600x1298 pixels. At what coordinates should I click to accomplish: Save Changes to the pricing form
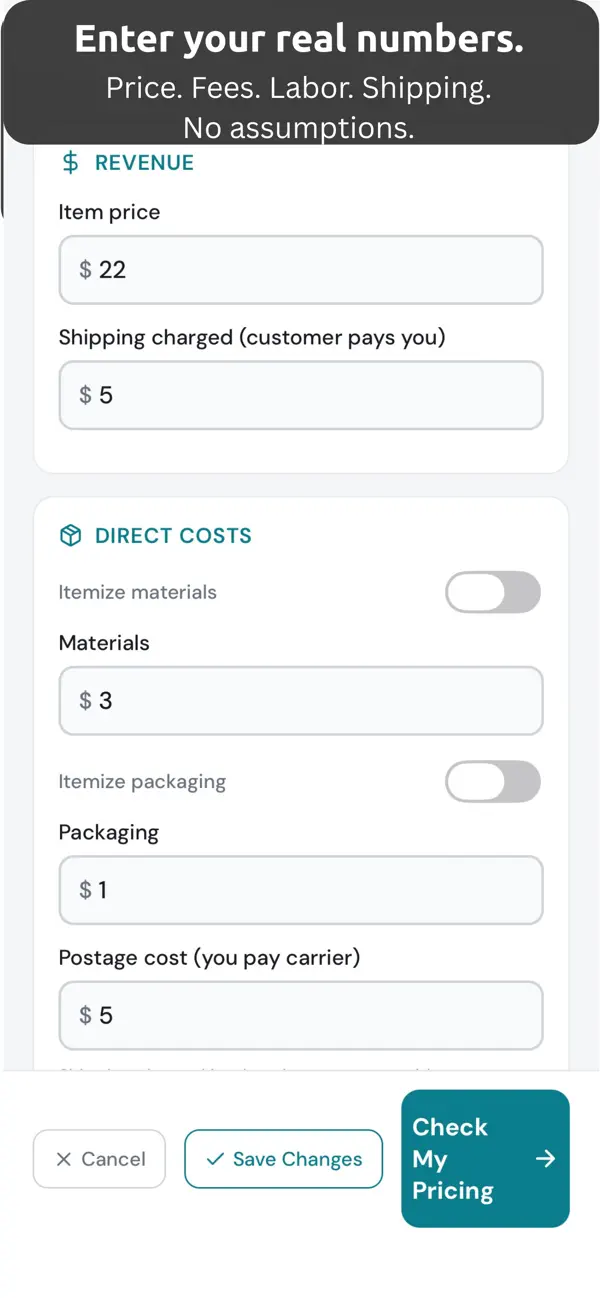click(283, 1159)
